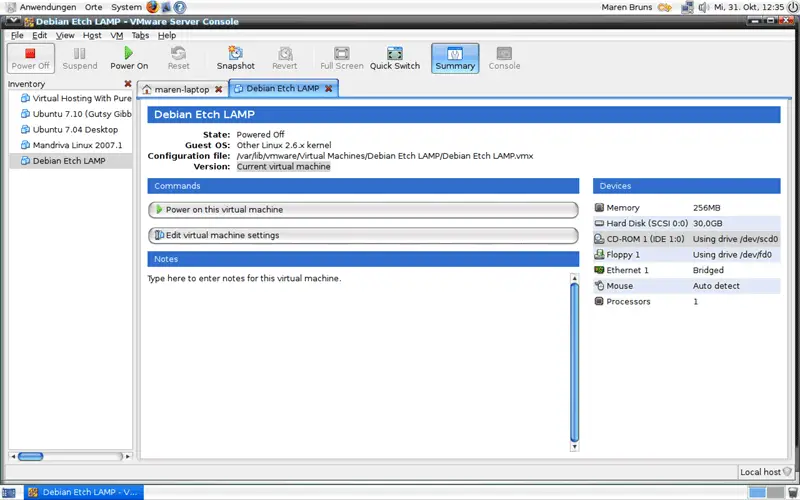
Task: Open the Tabs menu
Action: point(140,35)
